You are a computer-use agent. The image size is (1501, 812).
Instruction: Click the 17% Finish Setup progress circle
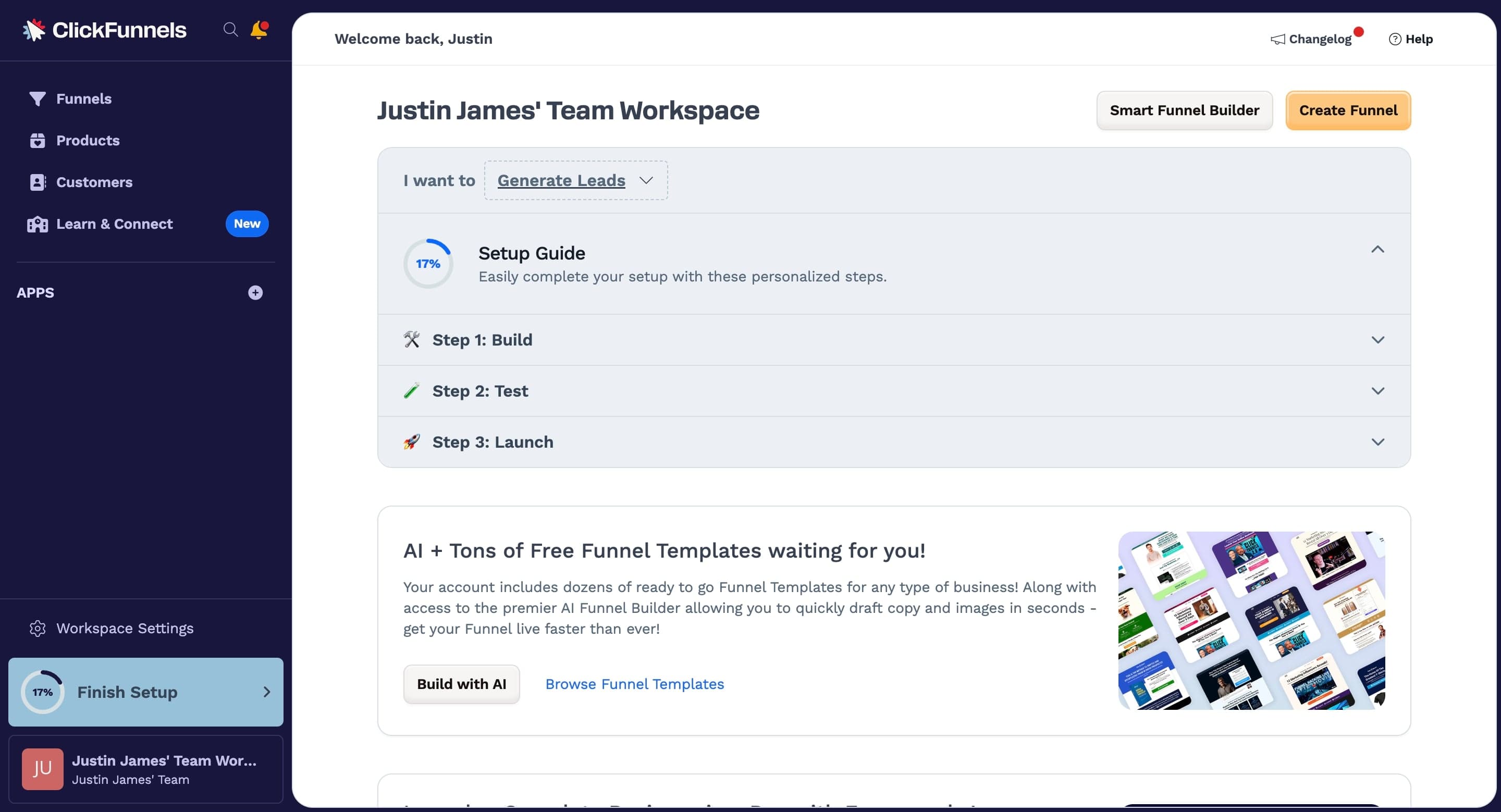(x=43, y=692)
